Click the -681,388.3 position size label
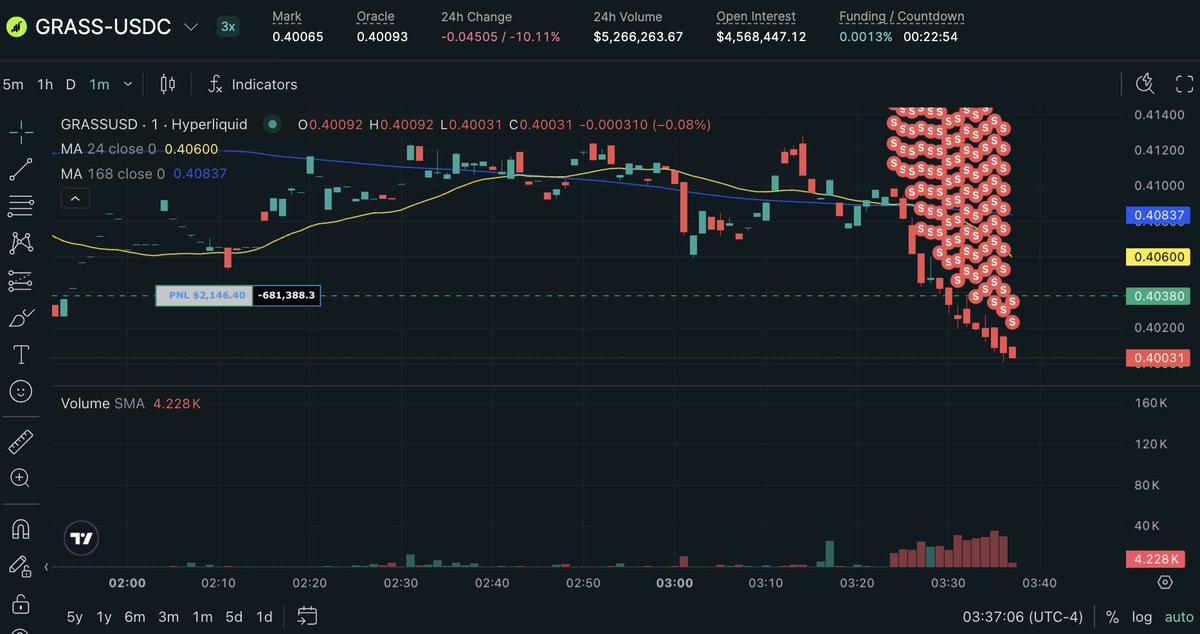 (286, 295)
